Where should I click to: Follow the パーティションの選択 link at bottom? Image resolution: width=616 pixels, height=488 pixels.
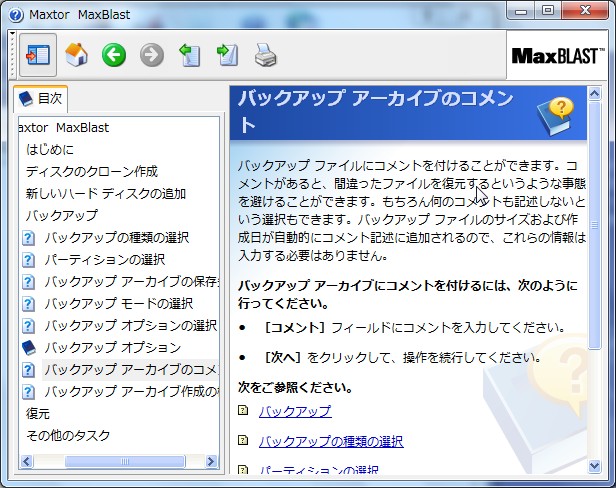click(x=319, y=469)
